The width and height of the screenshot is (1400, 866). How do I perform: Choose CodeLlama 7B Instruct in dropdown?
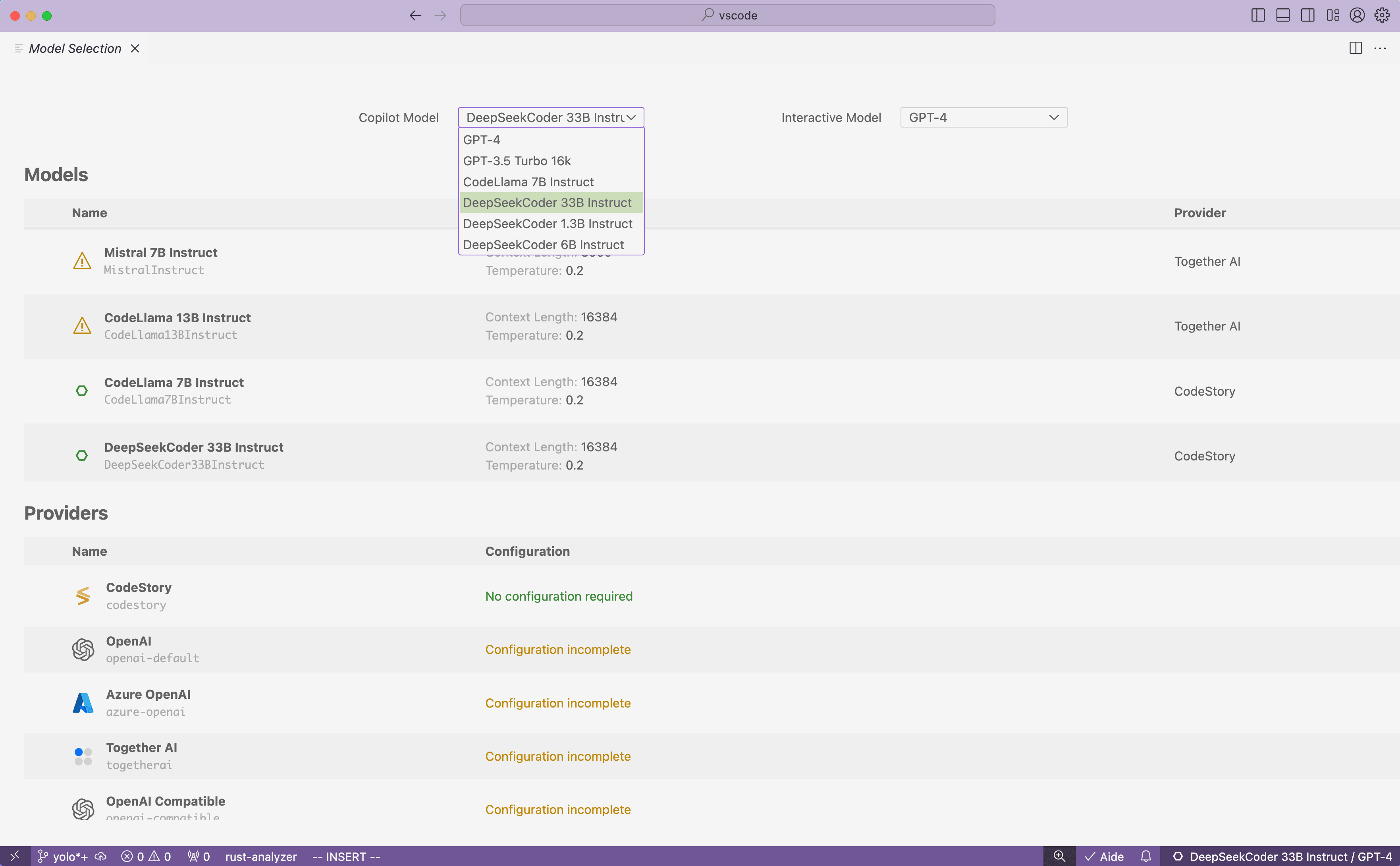click(x=551, y=182)
